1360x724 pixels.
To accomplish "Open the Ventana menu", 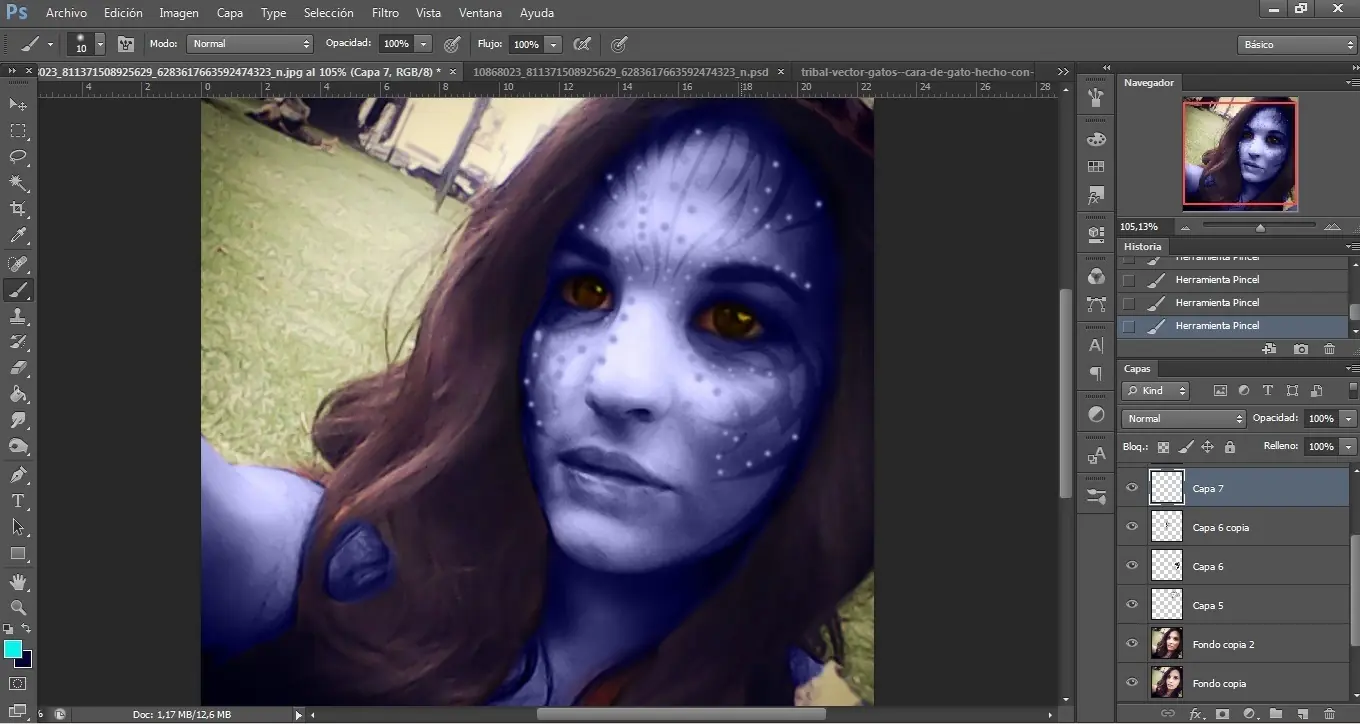I will coord(480,13).
